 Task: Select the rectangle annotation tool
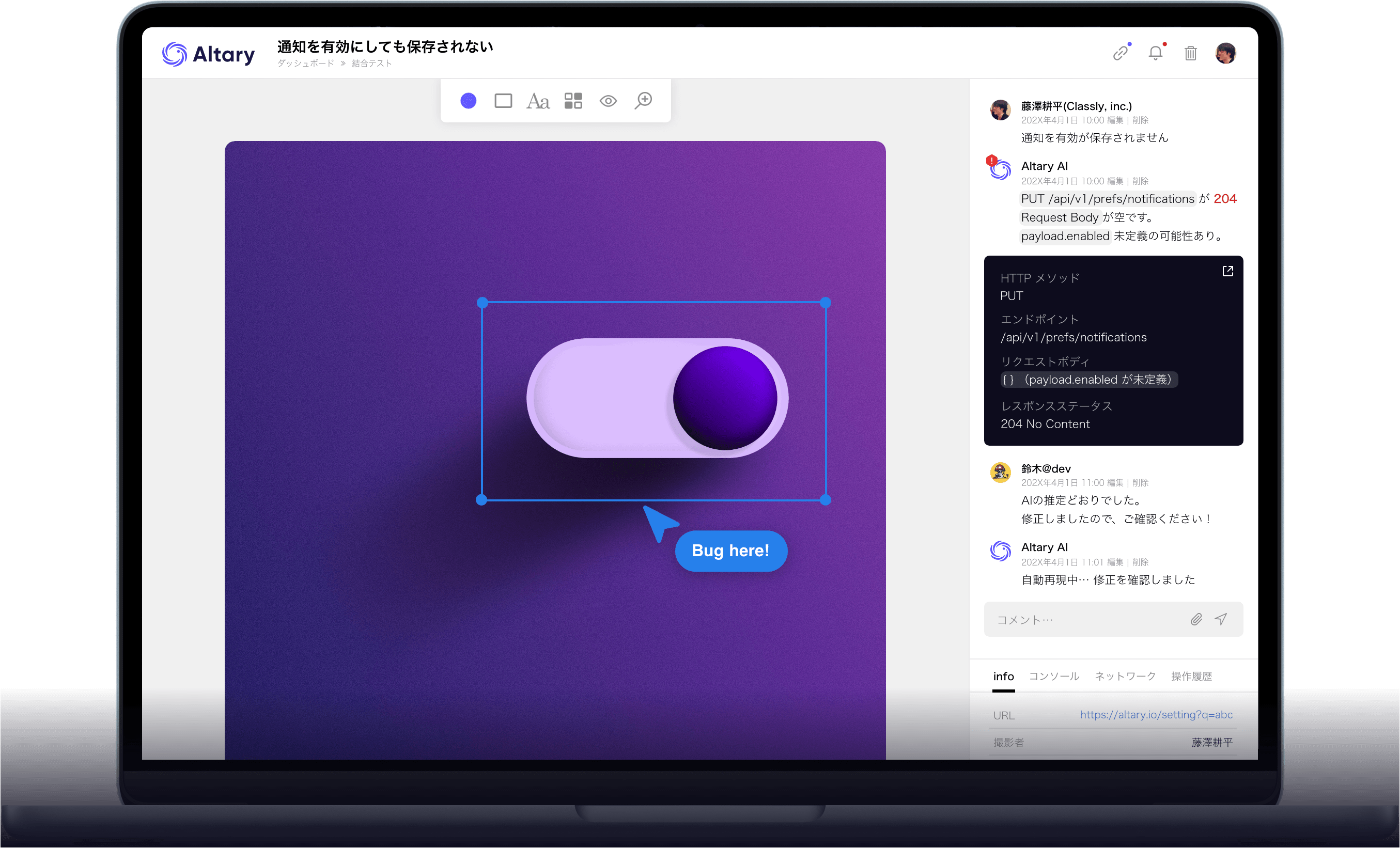[503, 101]
